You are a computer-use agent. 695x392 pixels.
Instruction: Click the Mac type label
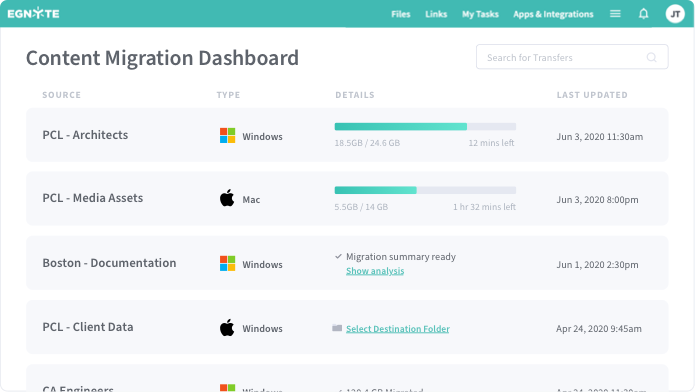click(x=251, y=200)
